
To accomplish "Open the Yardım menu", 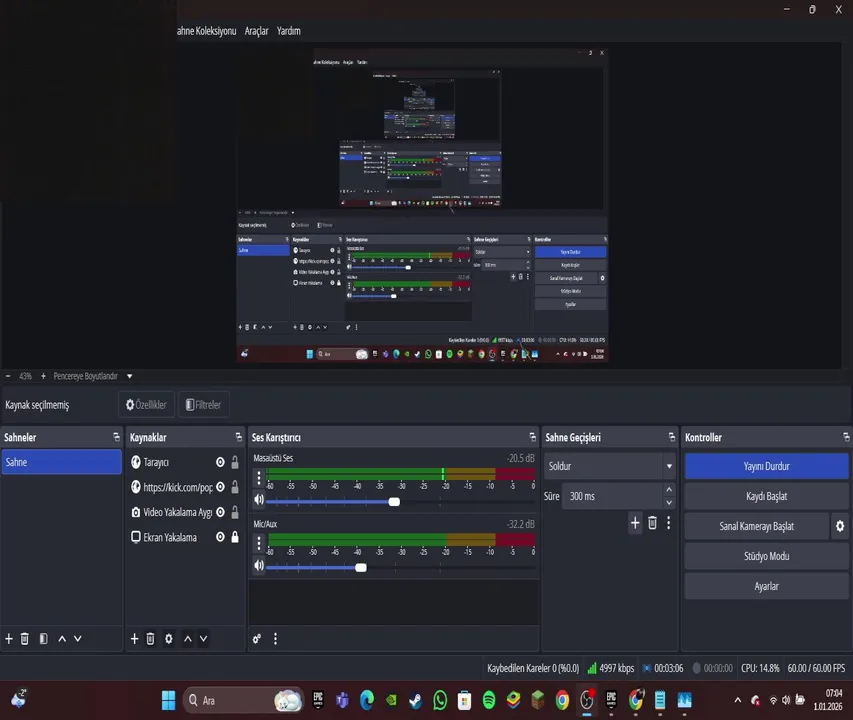I will click(x=288, y=31).
